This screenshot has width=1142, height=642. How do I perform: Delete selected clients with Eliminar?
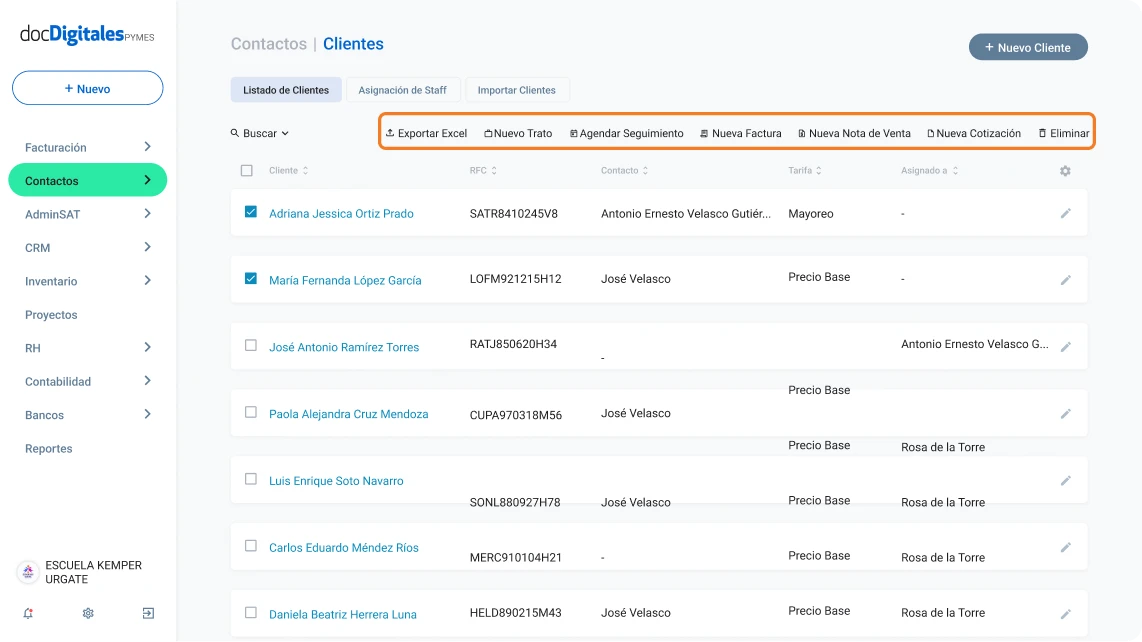coord(1064,133)
